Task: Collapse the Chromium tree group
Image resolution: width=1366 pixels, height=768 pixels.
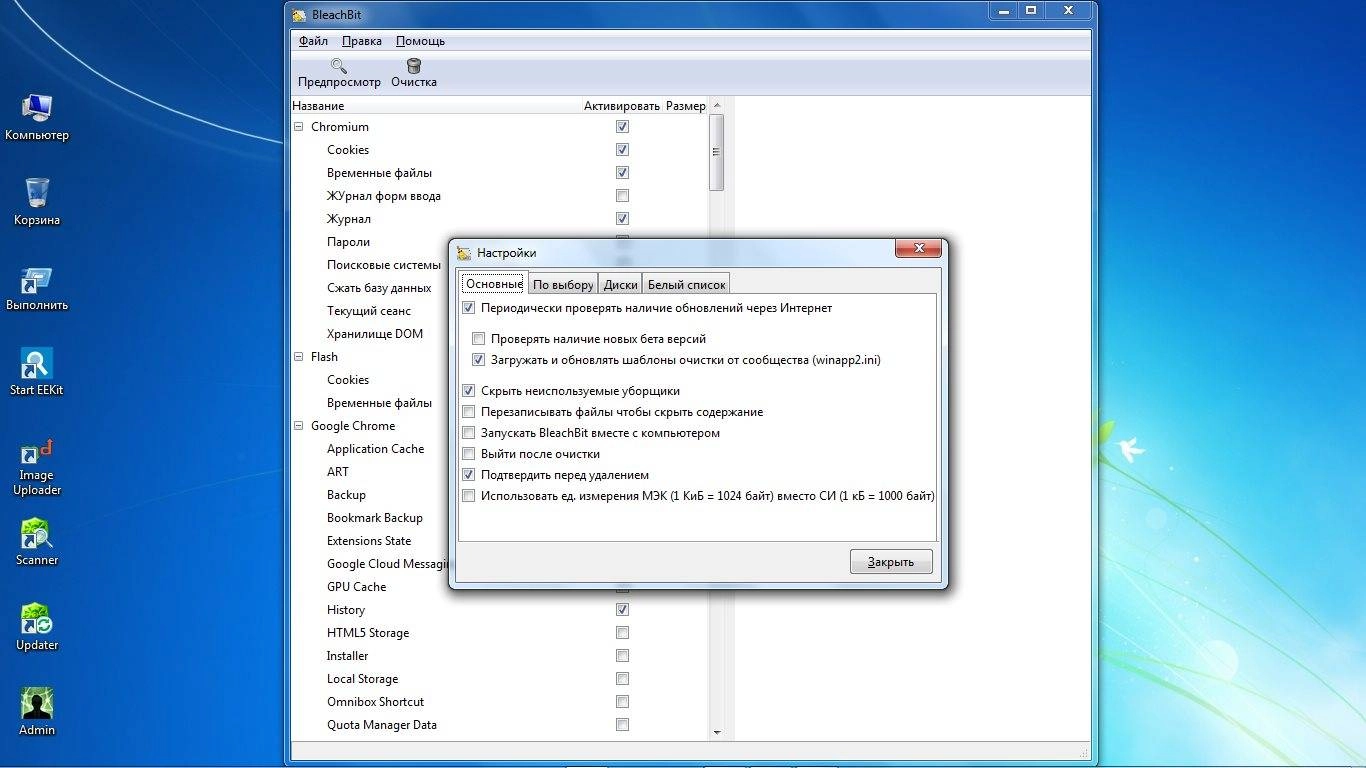Action: point(299,127)
